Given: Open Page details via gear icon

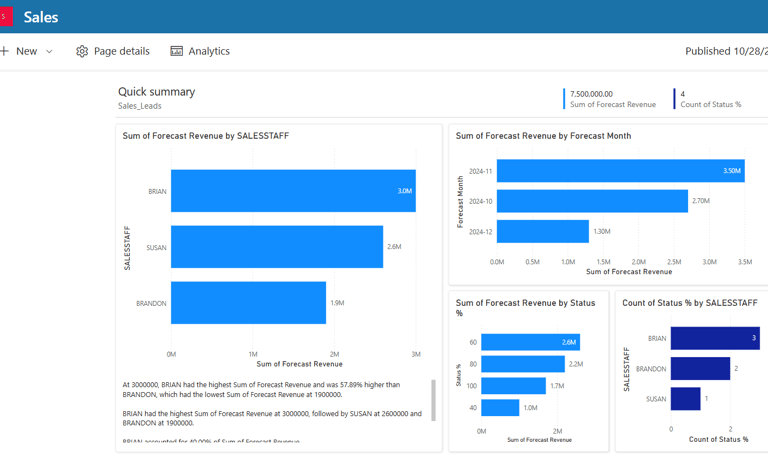Looking at the screenshot, I should point(82,51).
